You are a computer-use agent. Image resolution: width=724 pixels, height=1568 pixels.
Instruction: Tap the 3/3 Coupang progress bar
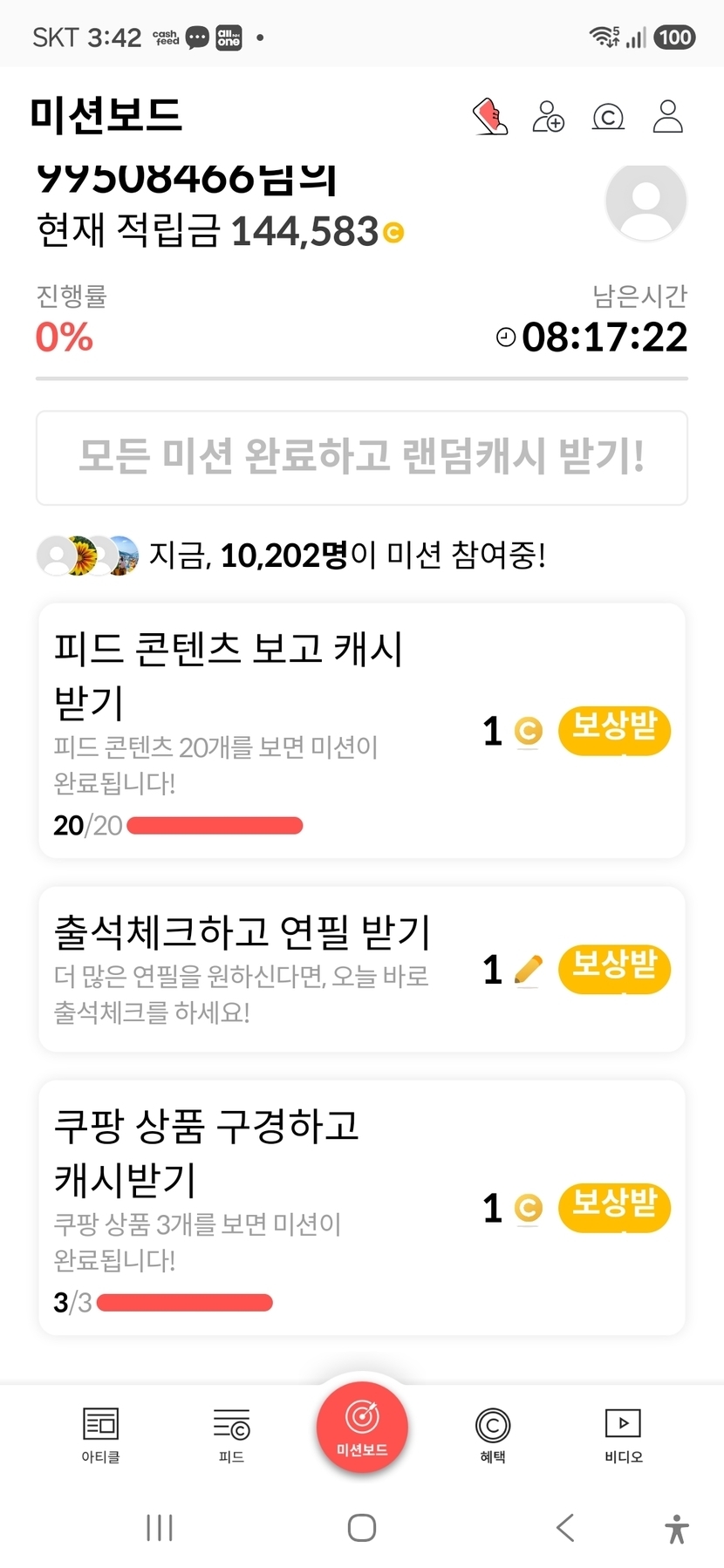pos(185,1303)
